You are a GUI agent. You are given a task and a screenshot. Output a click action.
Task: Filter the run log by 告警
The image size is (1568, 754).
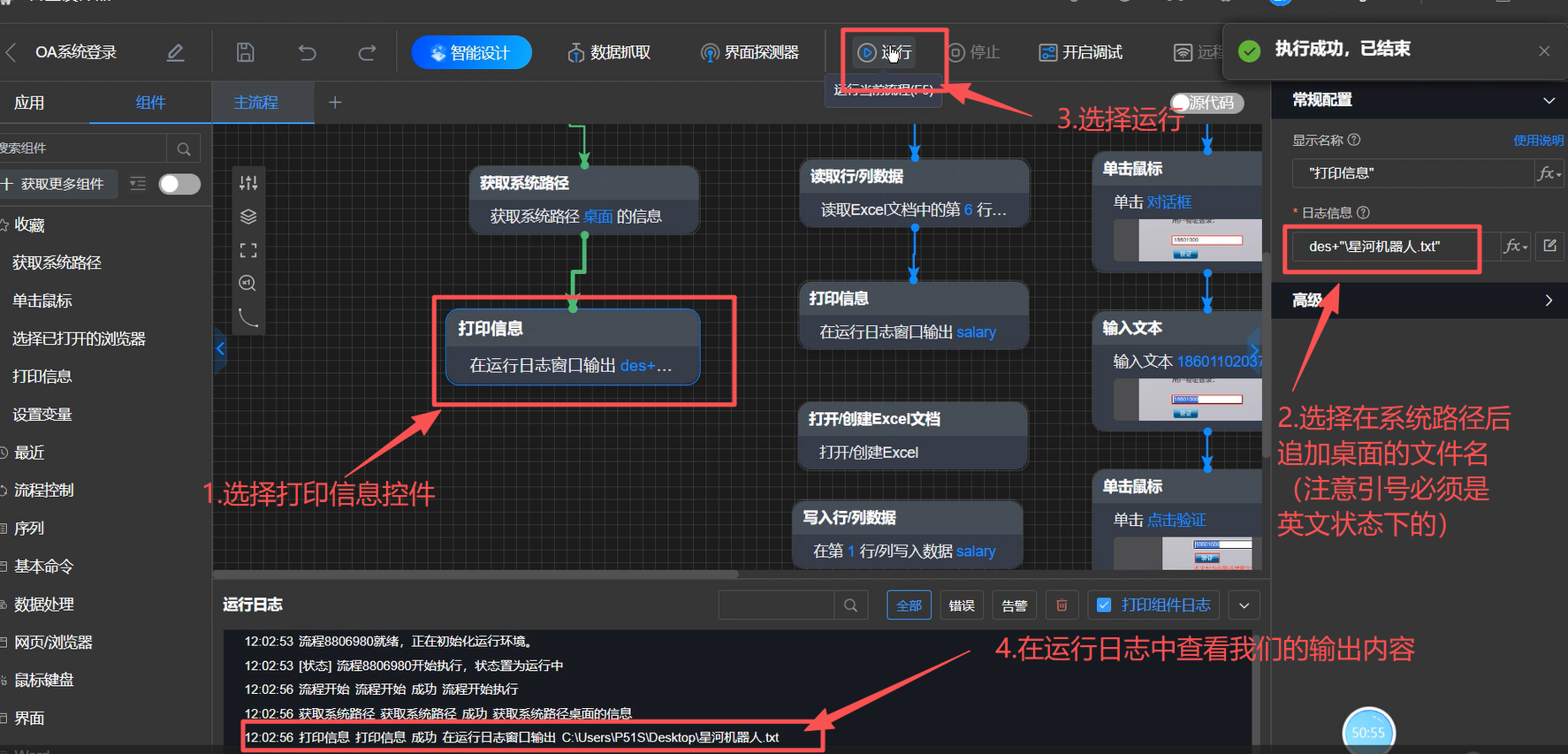(x=1015, y=605)
